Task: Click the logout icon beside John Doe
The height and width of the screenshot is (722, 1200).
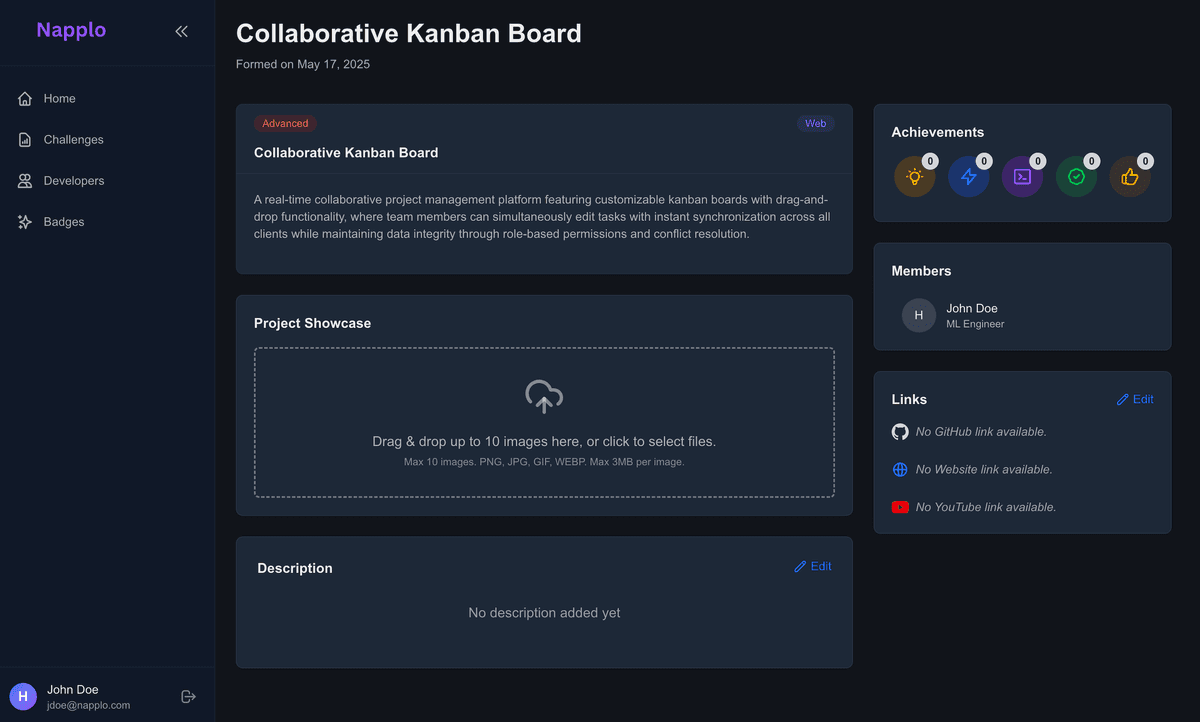Action: 188,696
